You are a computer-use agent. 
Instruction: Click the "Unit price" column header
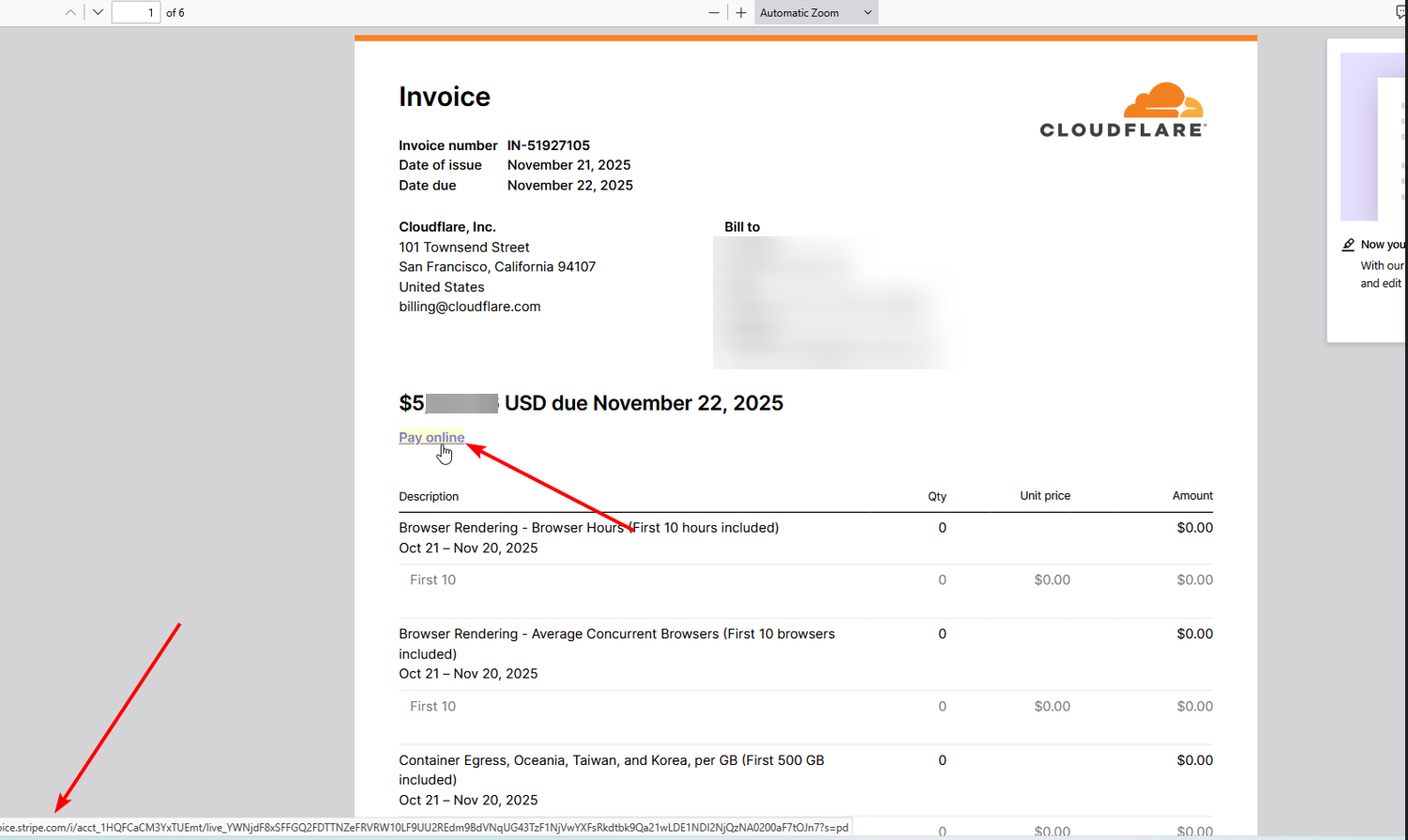click(x=1045, y=496)
